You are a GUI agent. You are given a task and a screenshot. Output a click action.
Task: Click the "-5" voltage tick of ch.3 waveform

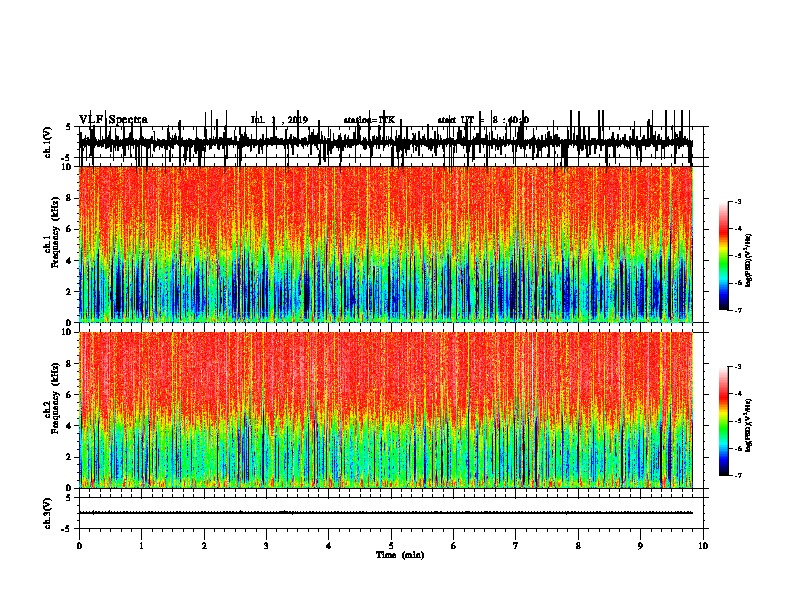pos(68,529)
